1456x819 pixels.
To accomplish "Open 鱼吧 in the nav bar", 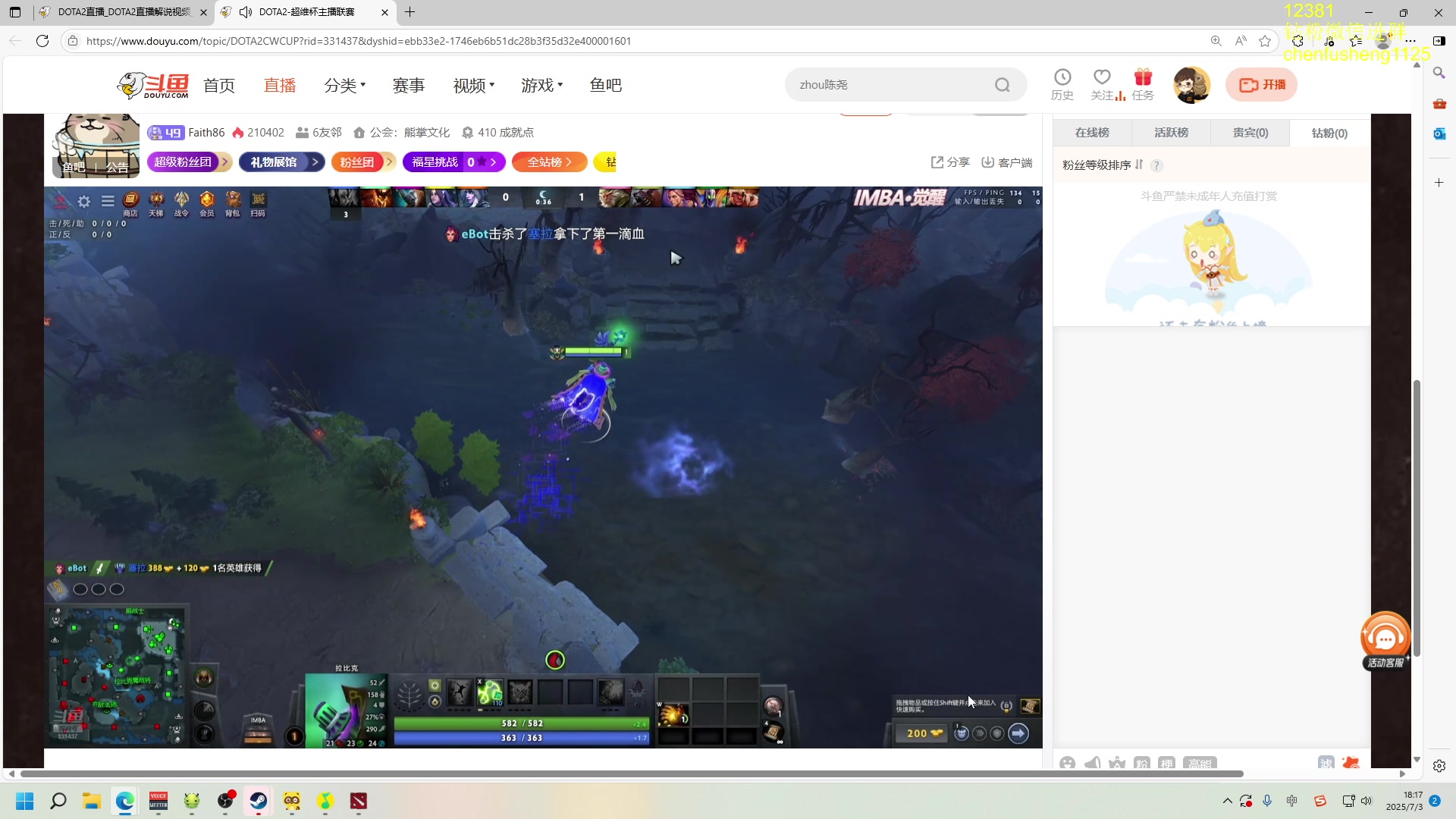I will click(606, 85).
